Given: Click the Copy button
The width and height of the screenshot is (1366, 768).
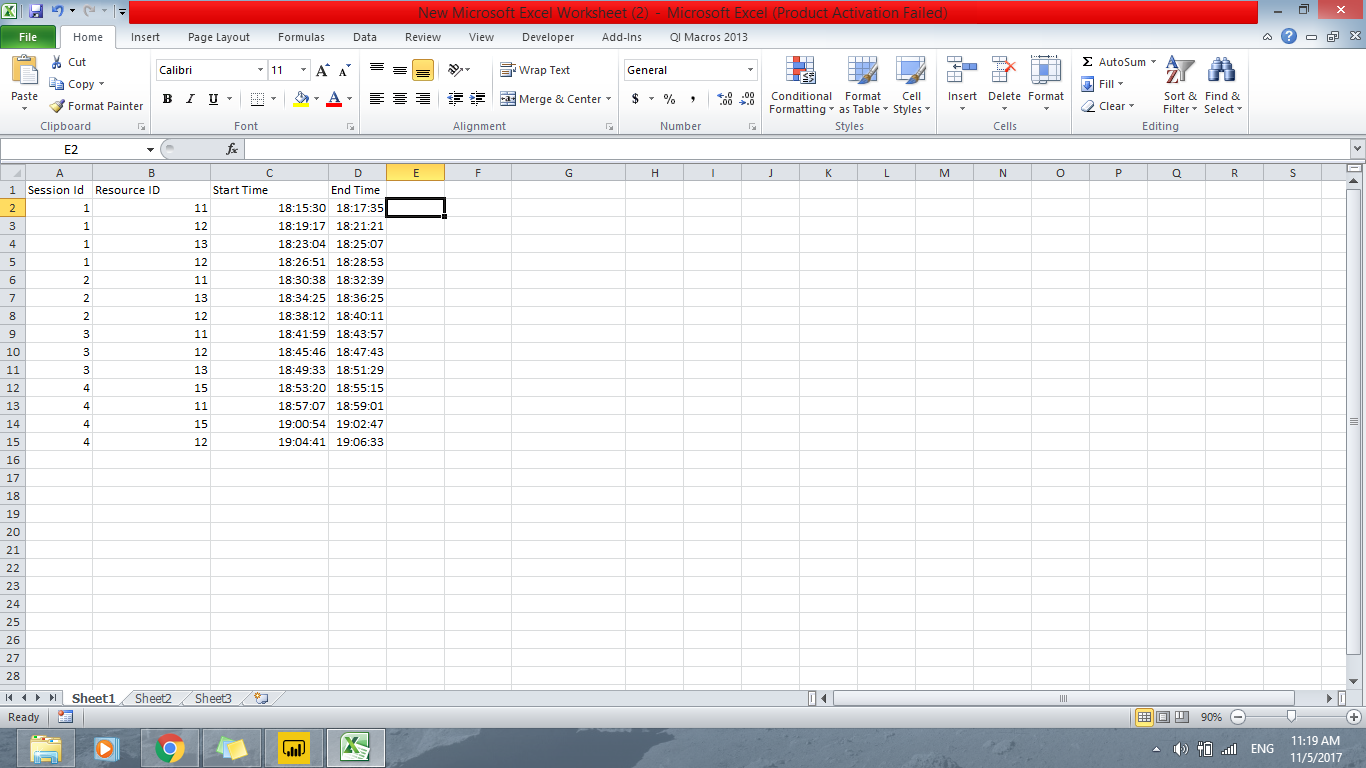Looking at the screenshot, I should coord(77,84).
